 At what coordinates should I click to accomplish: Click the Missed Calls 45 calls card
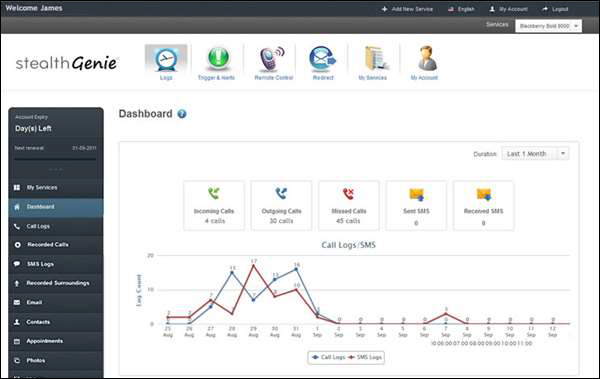click(x=349, y=206)
